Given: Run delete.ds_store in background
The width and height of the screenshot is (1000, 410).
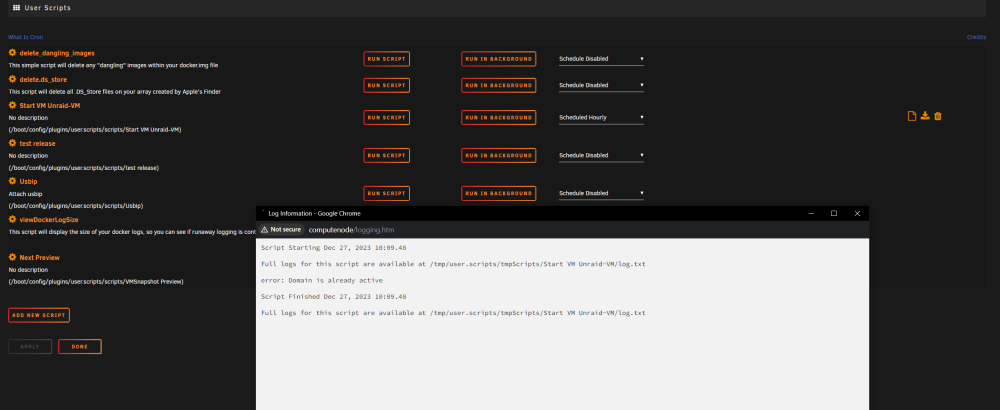Looking at the screenshot, I should [499, 85].
